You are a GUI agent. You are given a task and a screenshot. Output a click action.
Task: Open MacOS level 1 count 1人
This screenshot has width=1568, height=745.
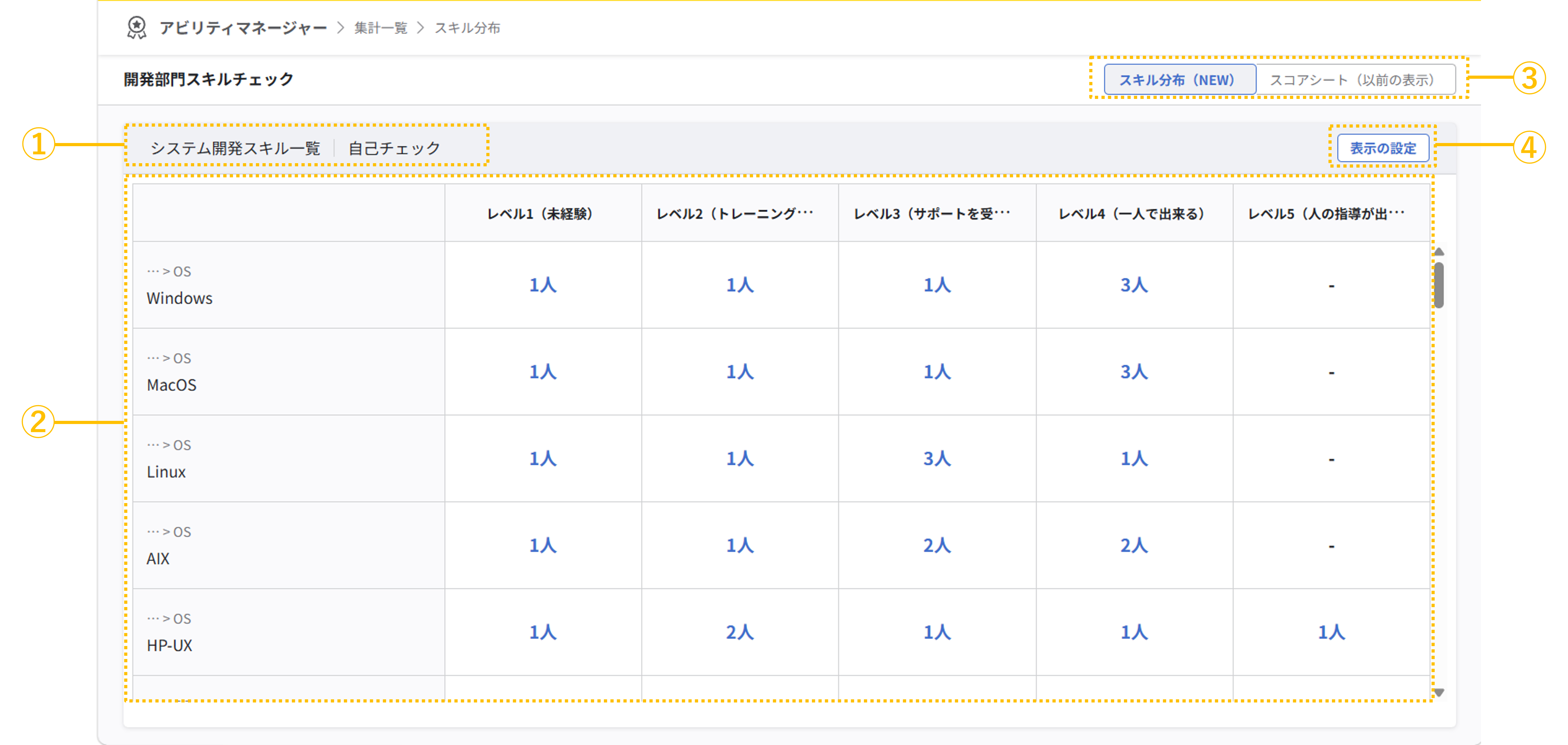(x=542, y=372)
